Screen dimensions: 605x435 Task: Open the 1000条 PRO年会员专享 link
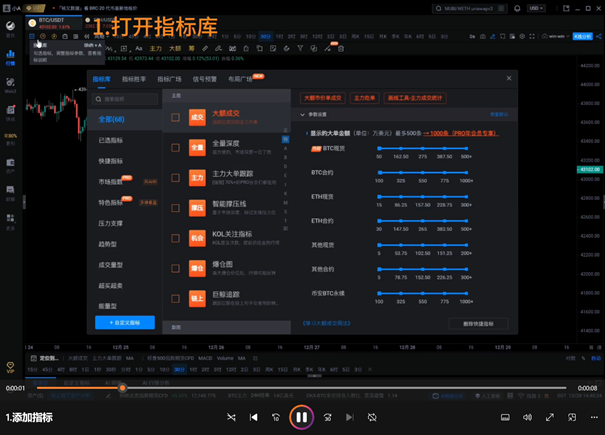[x=461, y=133]
